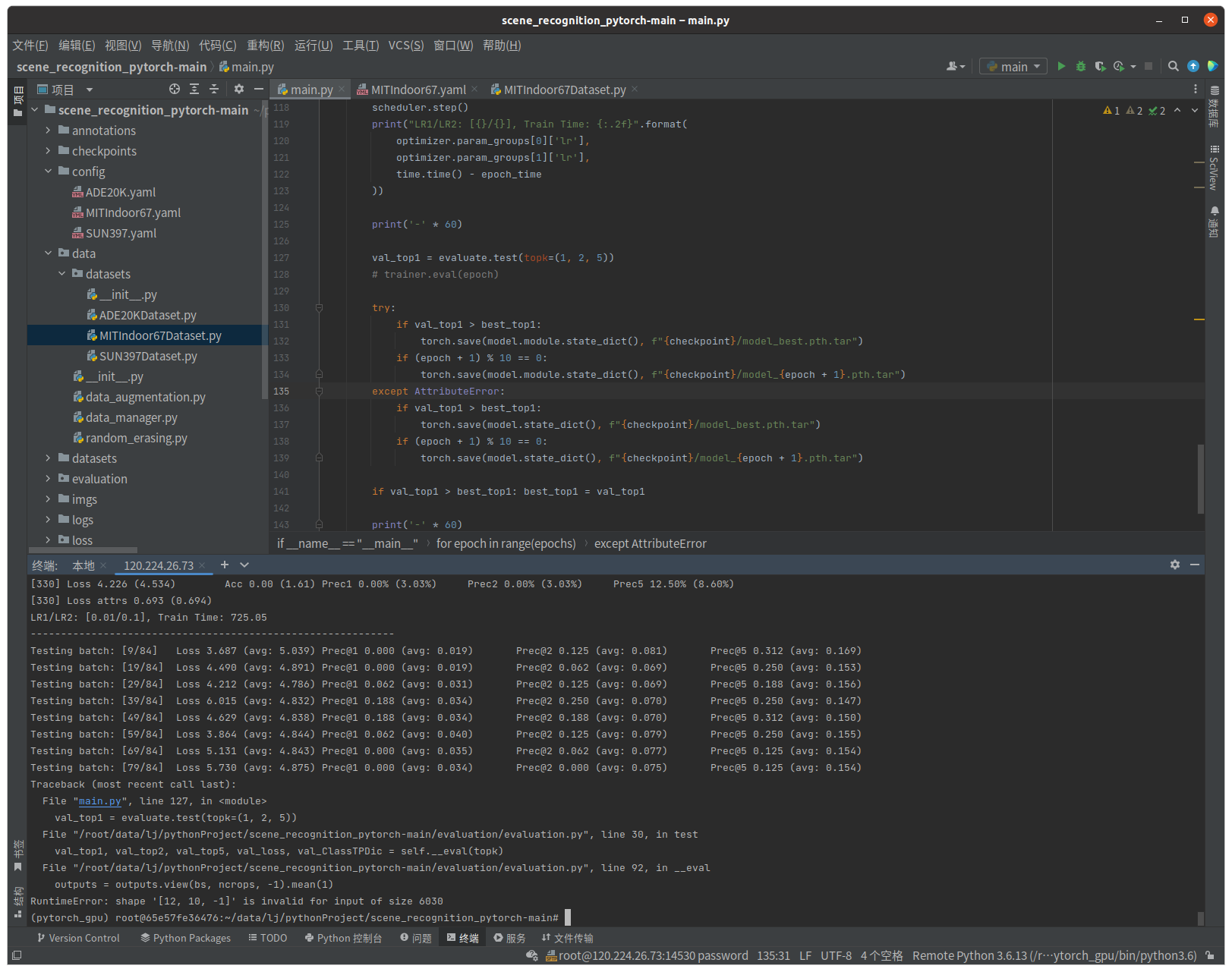Collapse the config folder
This screenshot has height=972, width=1232.
click(x=49, y=171)
